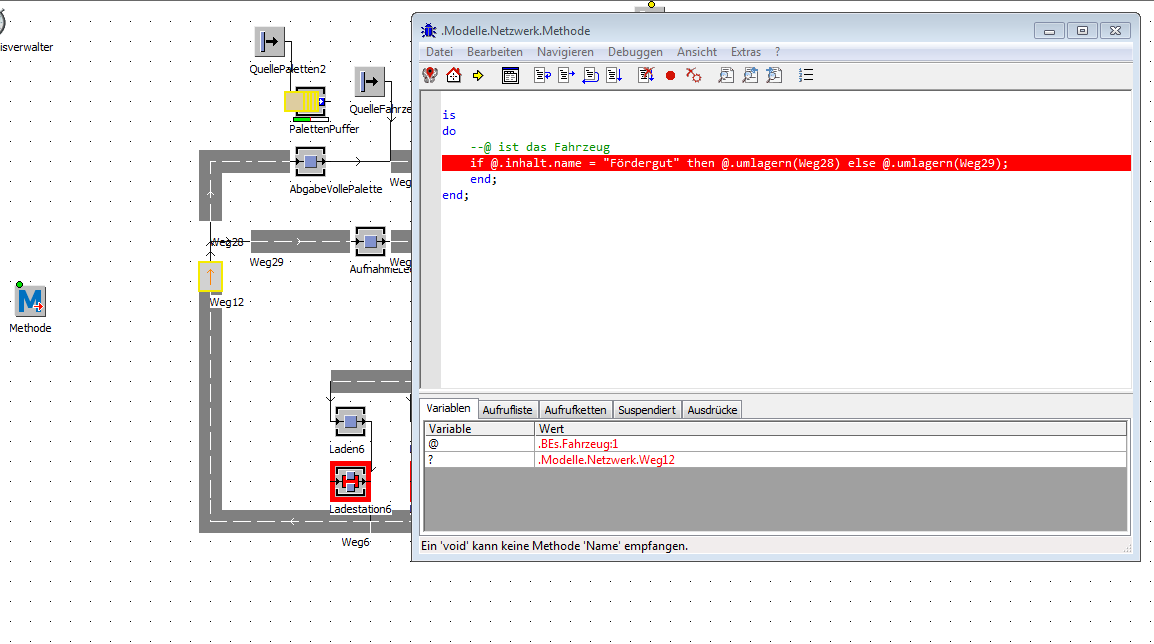Select the AbgabeVollePalette station object
This screenshot has height=644, width=1154.
coord(311,161)
